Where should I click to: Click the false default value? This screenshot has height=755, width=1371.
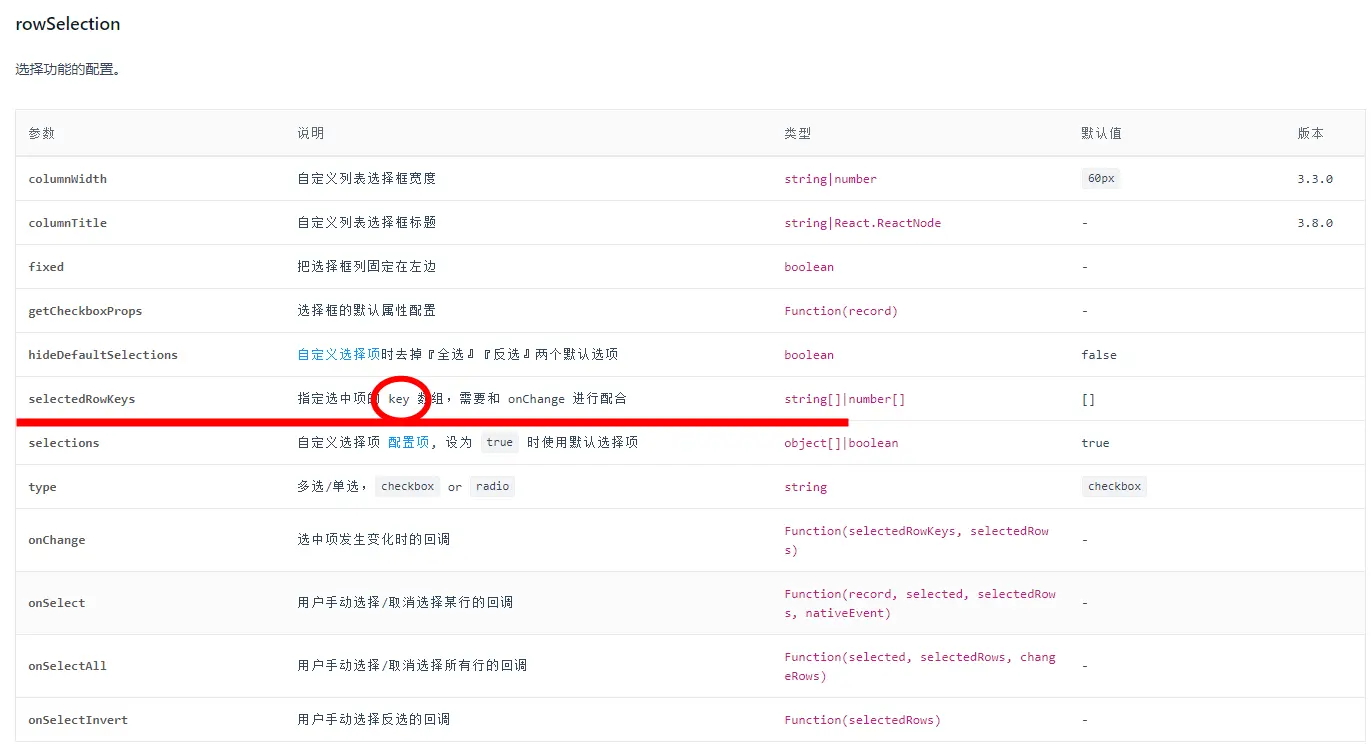[x=1099, y=355]
